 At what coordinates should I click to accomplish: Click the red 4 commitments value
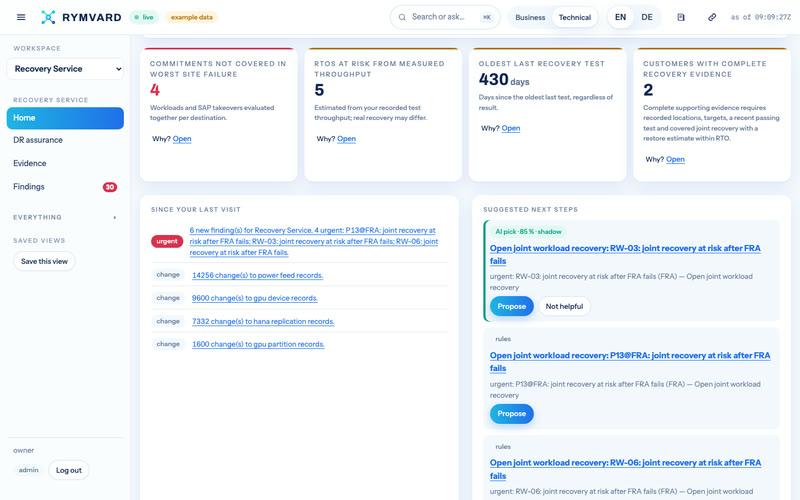pos(155,90)
